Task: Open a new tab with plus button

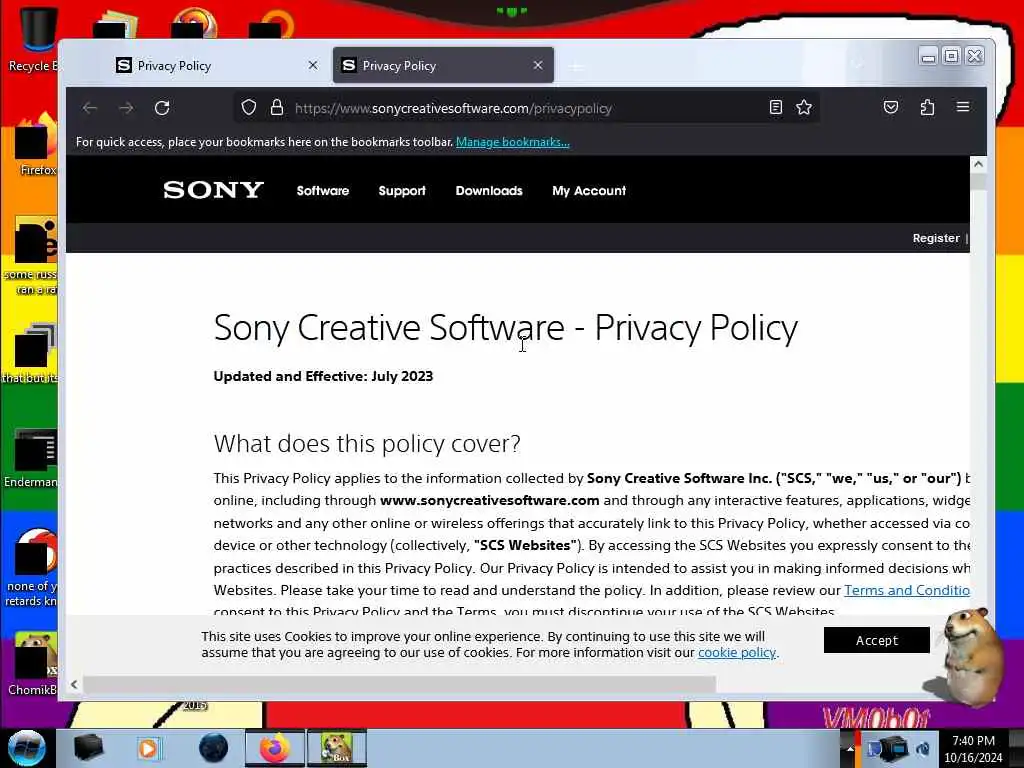Action: point(576,66)
